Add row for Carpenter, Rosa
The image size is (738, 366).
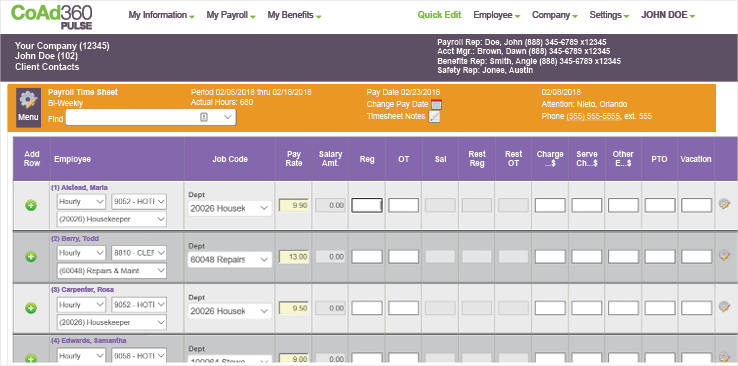31,308
